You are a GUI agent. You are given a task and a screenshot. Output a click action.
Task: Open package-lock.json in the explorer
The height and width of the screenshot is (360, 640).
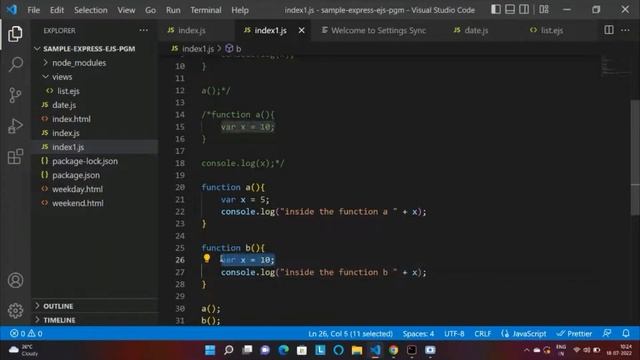pyautogui.click(x=94, y=161)
